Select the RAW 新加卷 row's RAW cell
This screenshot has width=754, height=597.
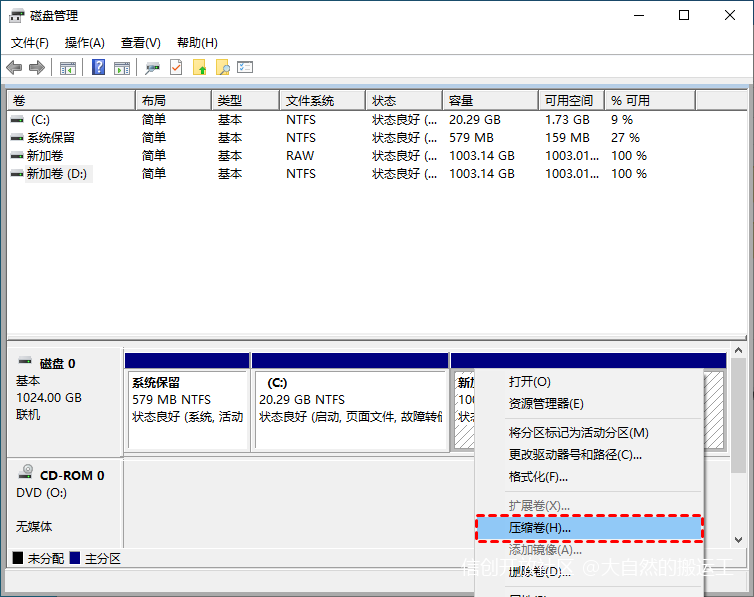point(300,156)
